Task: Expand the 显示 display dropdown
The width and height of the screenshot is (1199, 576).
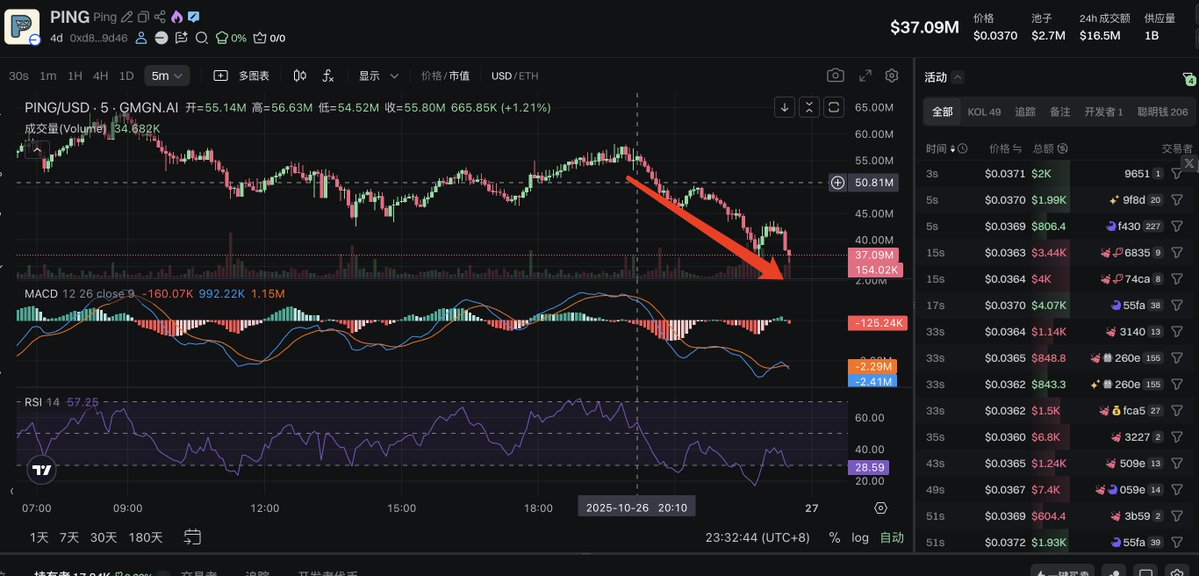Action: (x=379, y=76)
